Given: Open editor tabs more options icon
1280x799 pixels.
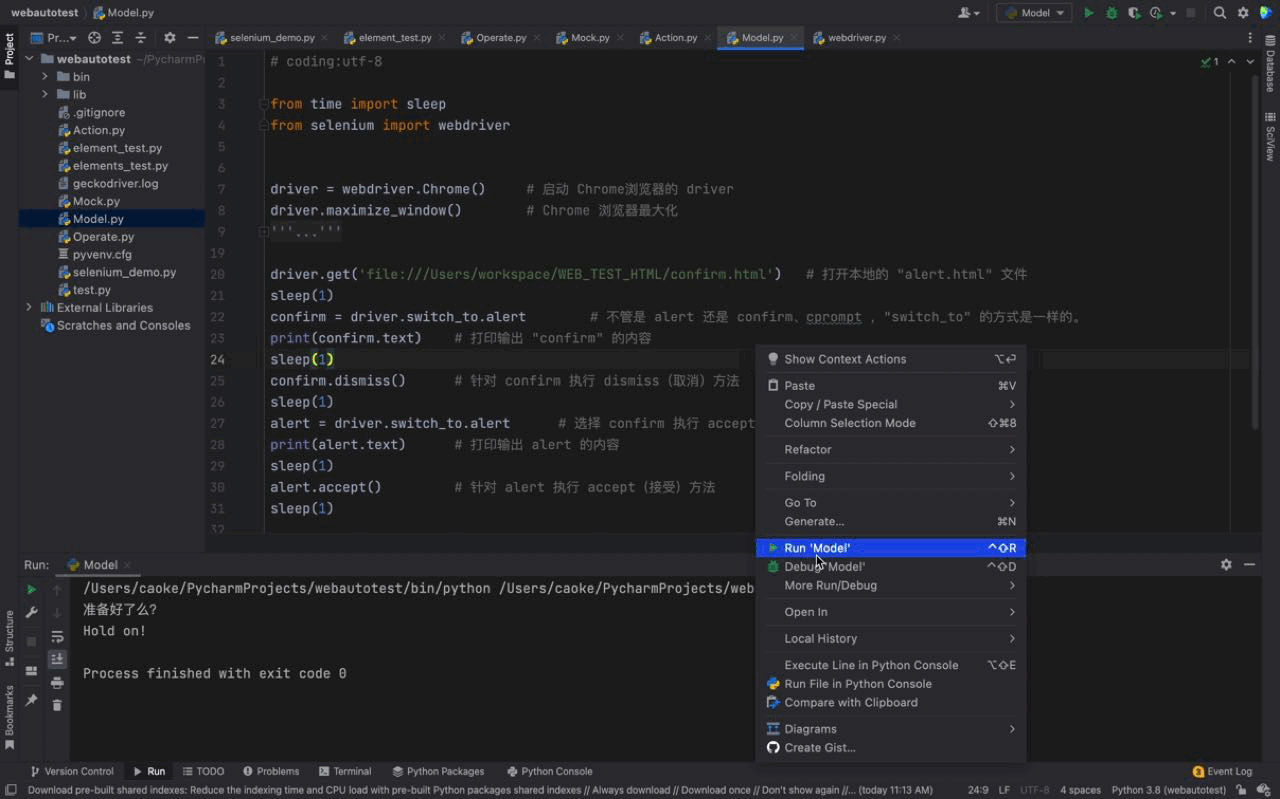Looking at the screenshot, I should point(1250,38).
